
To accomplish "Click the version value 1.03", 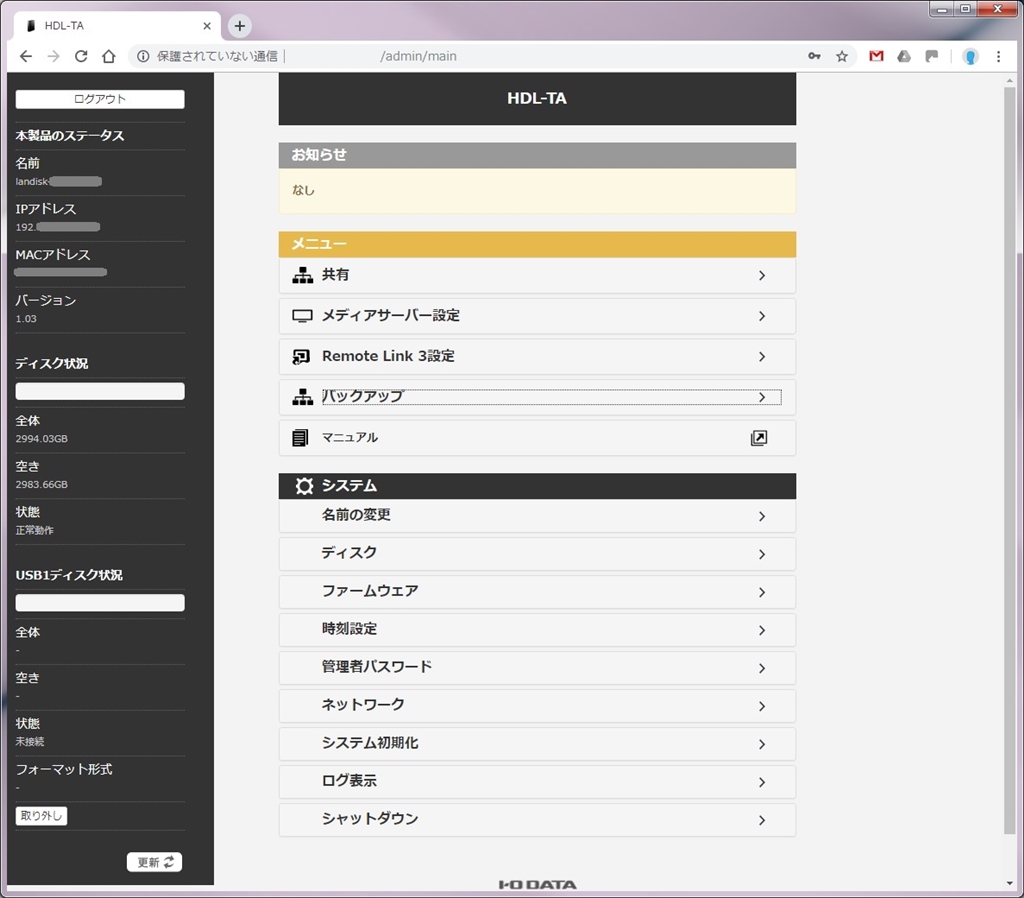I will tap(26, 319).
